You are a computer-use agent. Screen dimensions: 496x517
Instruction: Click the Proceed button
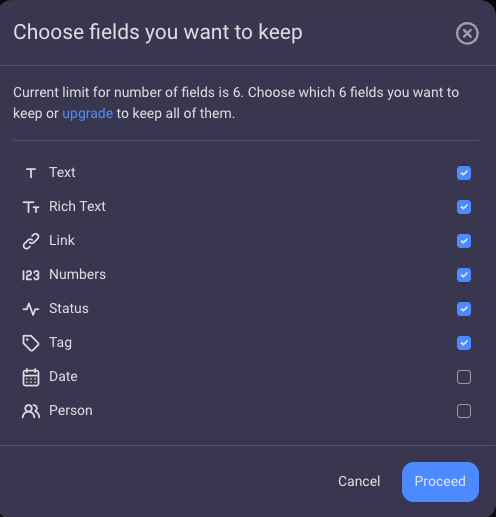pyautogui.click(x=440, y=482)
